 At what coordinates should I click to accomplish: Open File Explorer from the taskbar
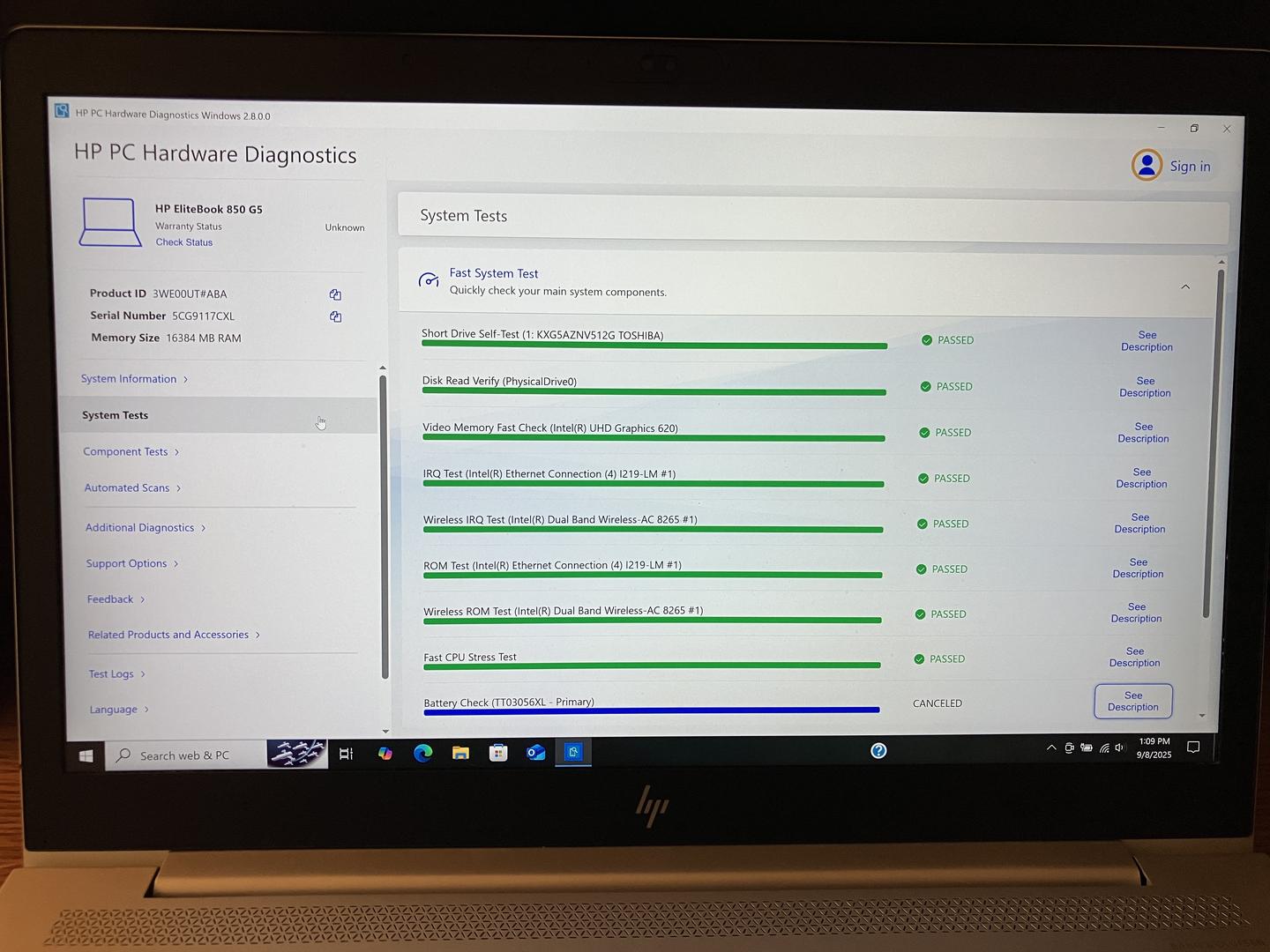(x=460, y=753)
